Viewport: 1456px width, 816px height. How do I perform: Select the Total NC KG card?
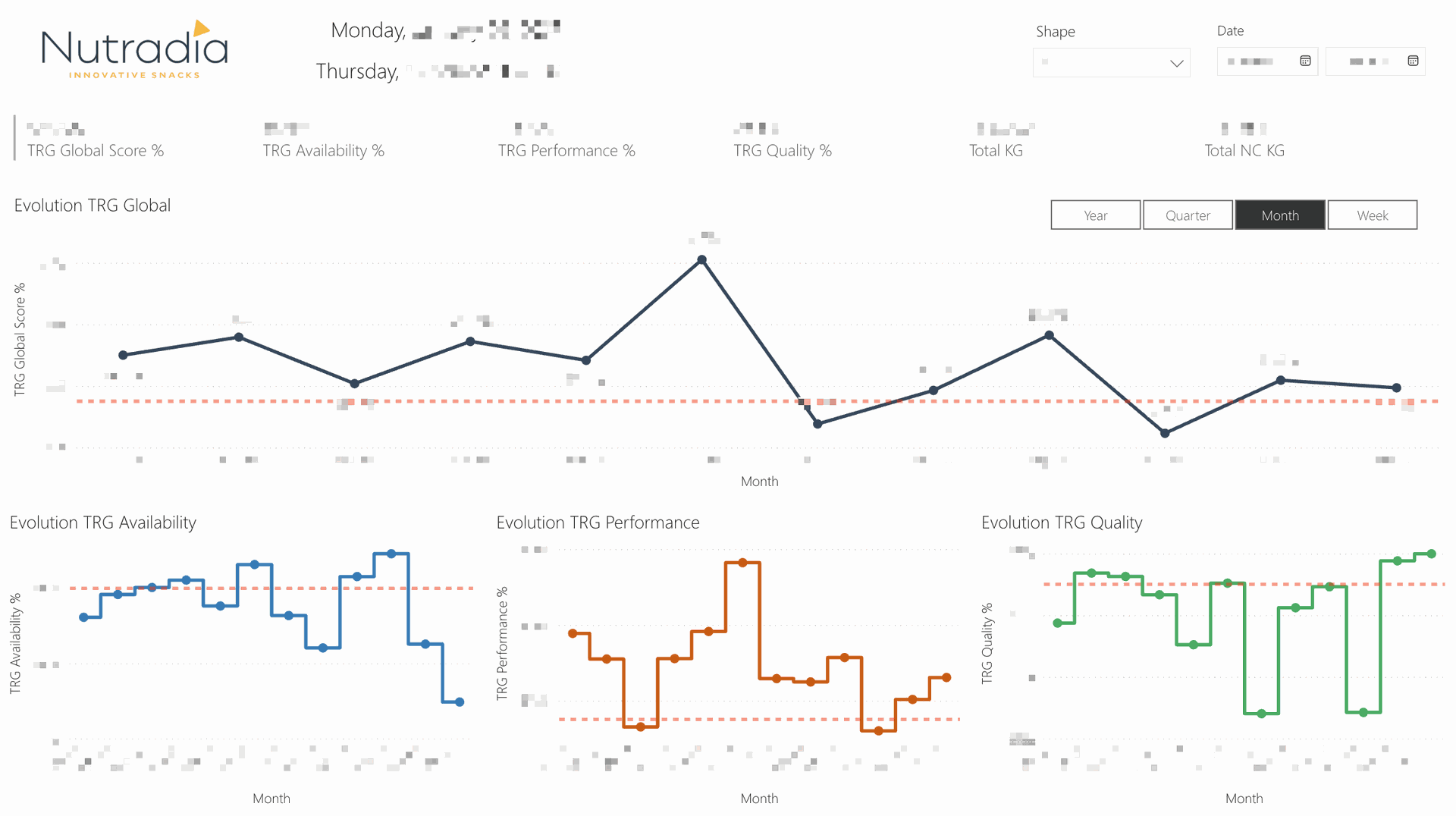pyautogui.click(x=1244, y=139)
